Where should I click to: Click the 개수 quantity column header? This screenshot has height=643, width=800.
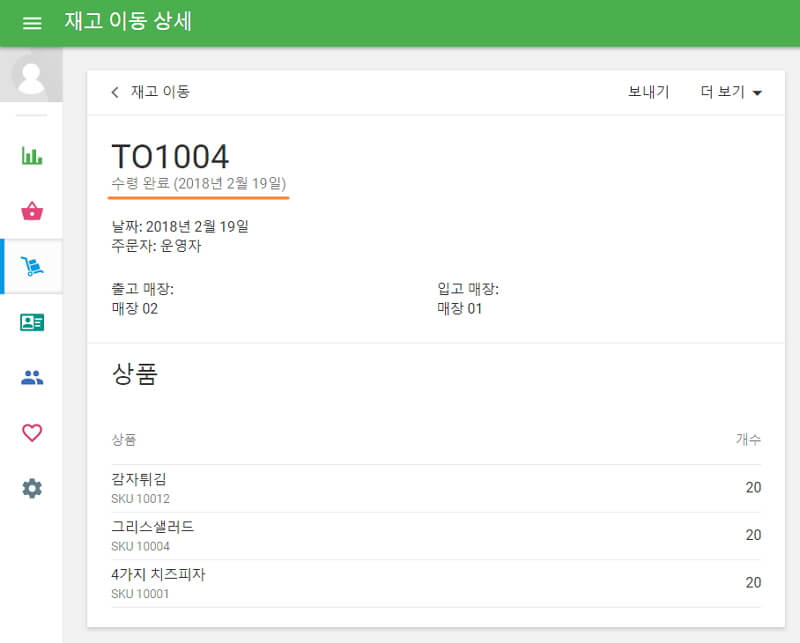[x=750, y=440]
